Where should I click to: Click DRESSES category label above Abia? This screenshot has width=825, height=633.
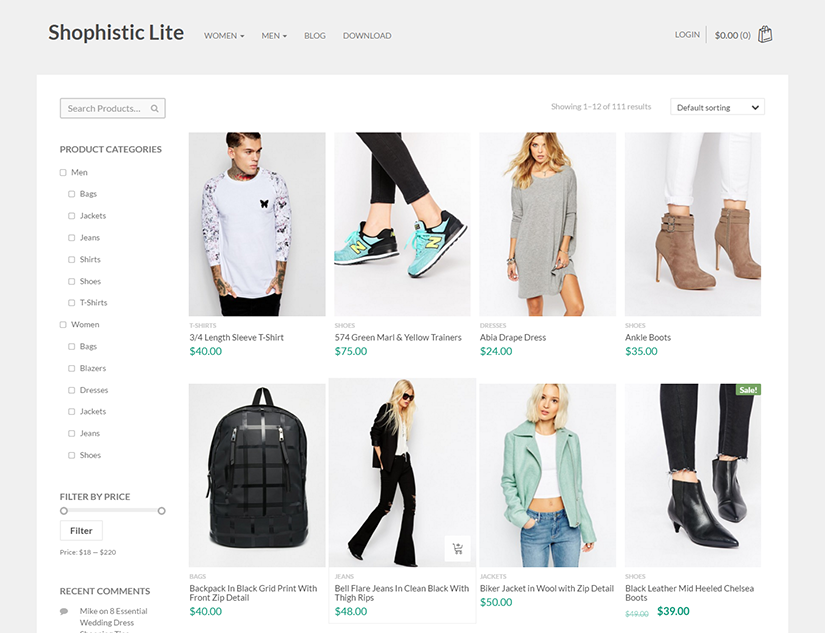(493, 326)
